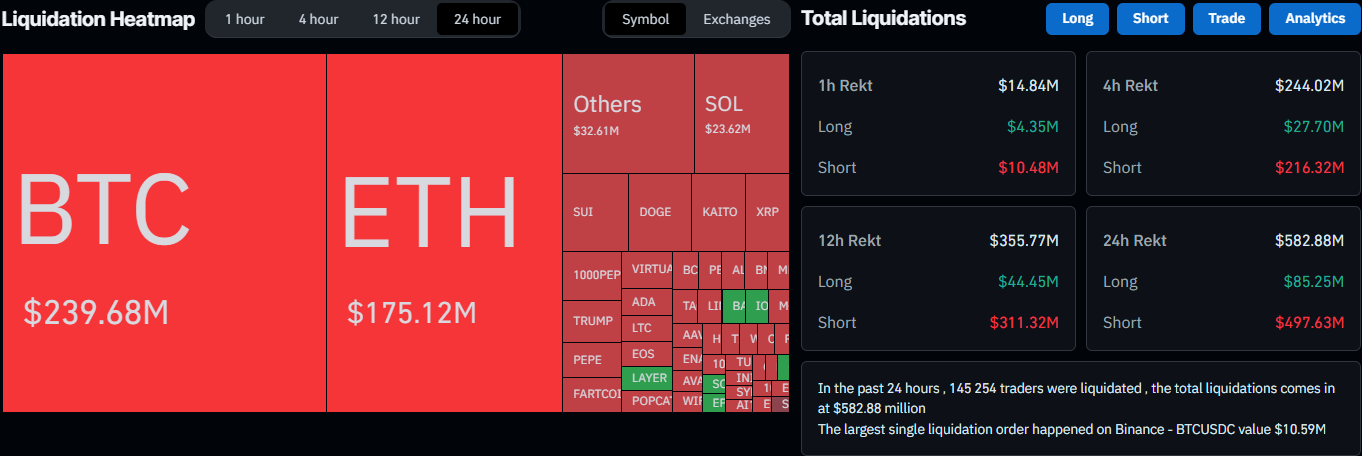Switch heatmap view to Exchanges

[737, 19]
